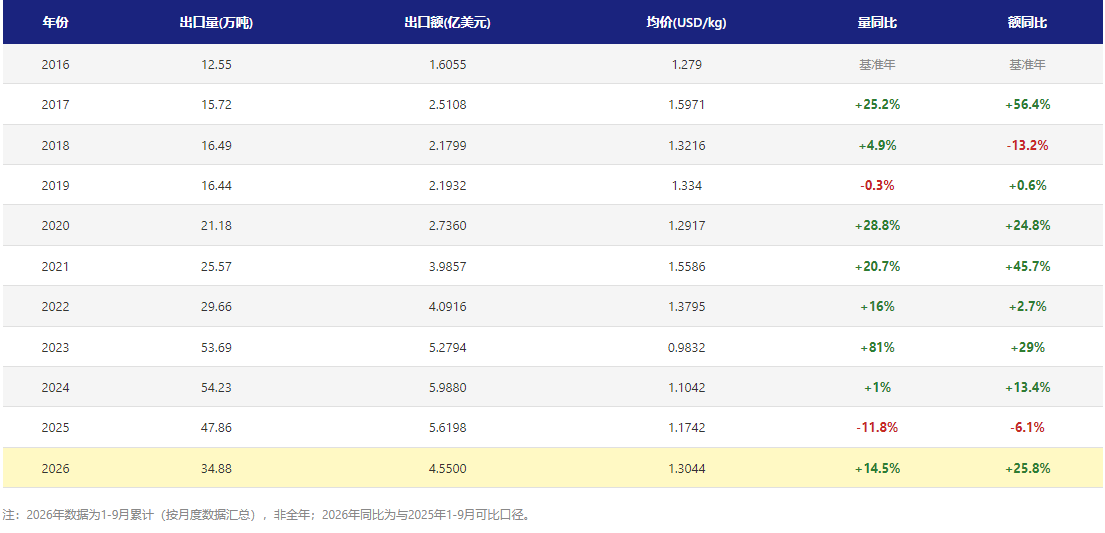This screenshot has width=1105, height=533.
Task: Select the highlighted 2026 year cell
Action: click(x=56, y=468)
